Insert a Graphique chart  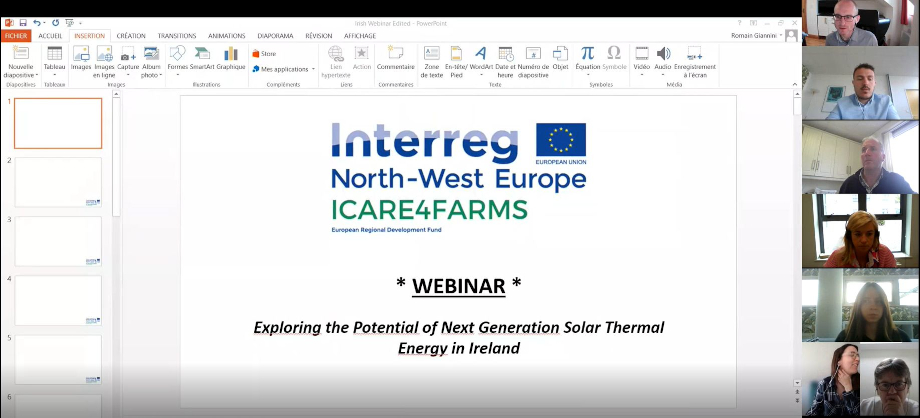pos(231,58)
